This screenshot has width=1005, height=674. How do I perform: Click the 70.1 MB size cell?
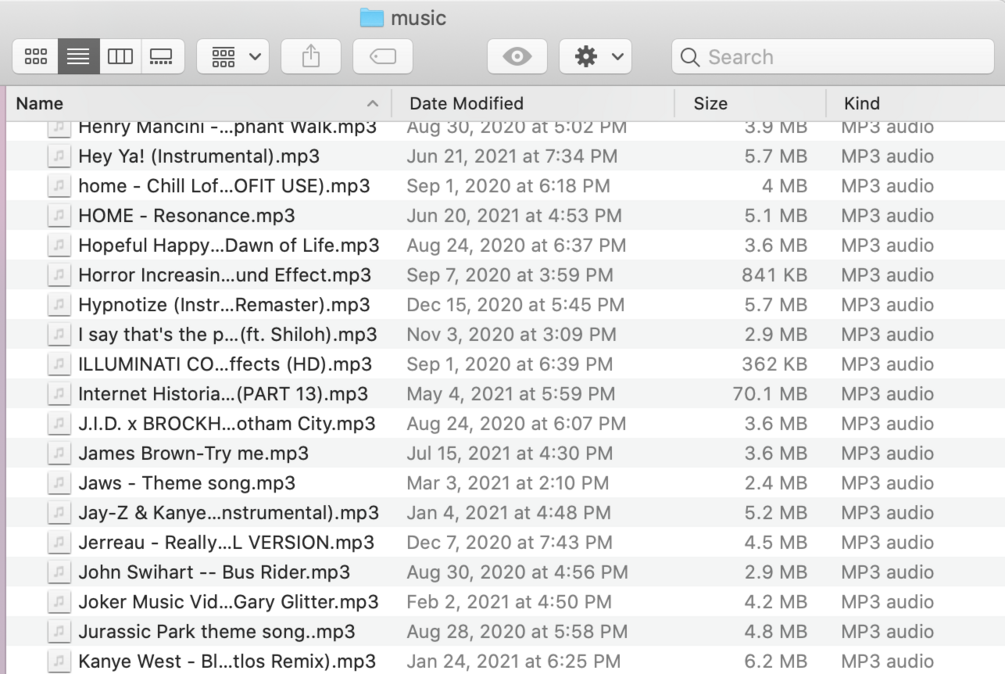pos(770,393)
